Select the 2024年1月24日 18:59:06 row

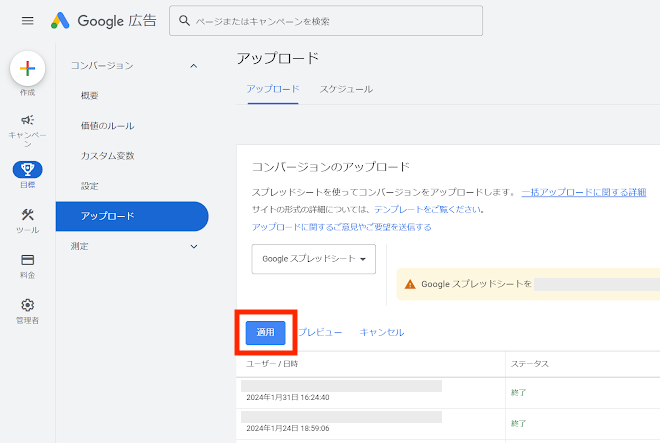[x=448, y=424]
